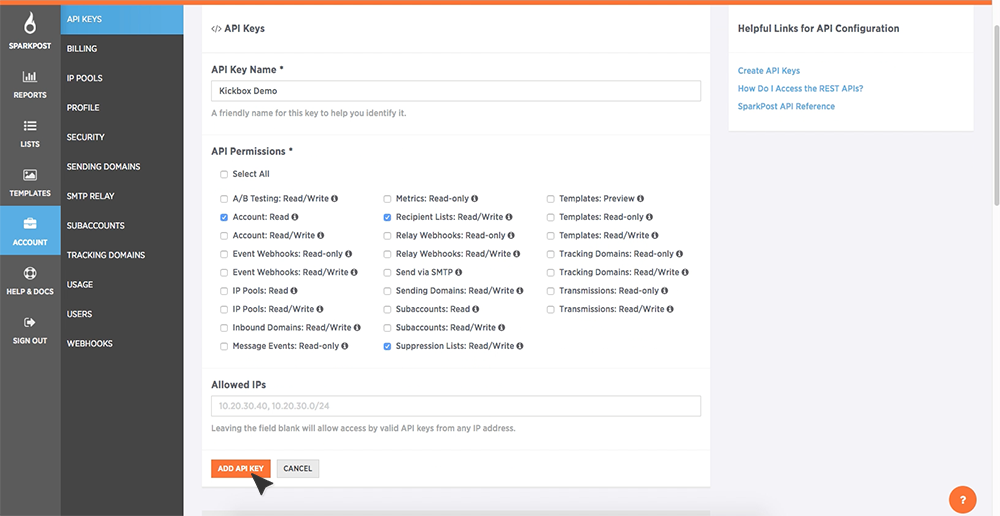Uncheck Recipient Lists: Read/Write permission

click(x=387, y=217)
